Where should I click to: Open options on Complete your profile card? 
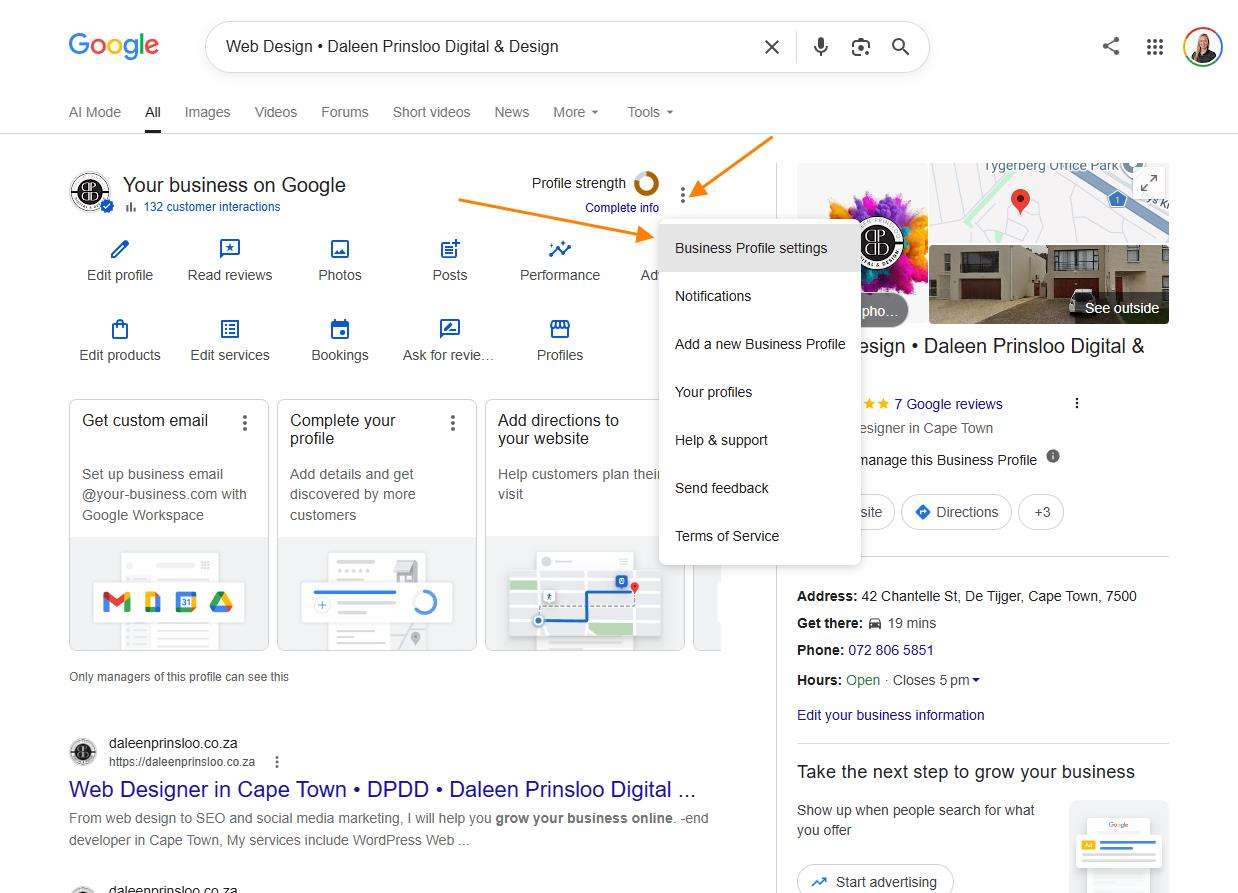click(453, 423)
